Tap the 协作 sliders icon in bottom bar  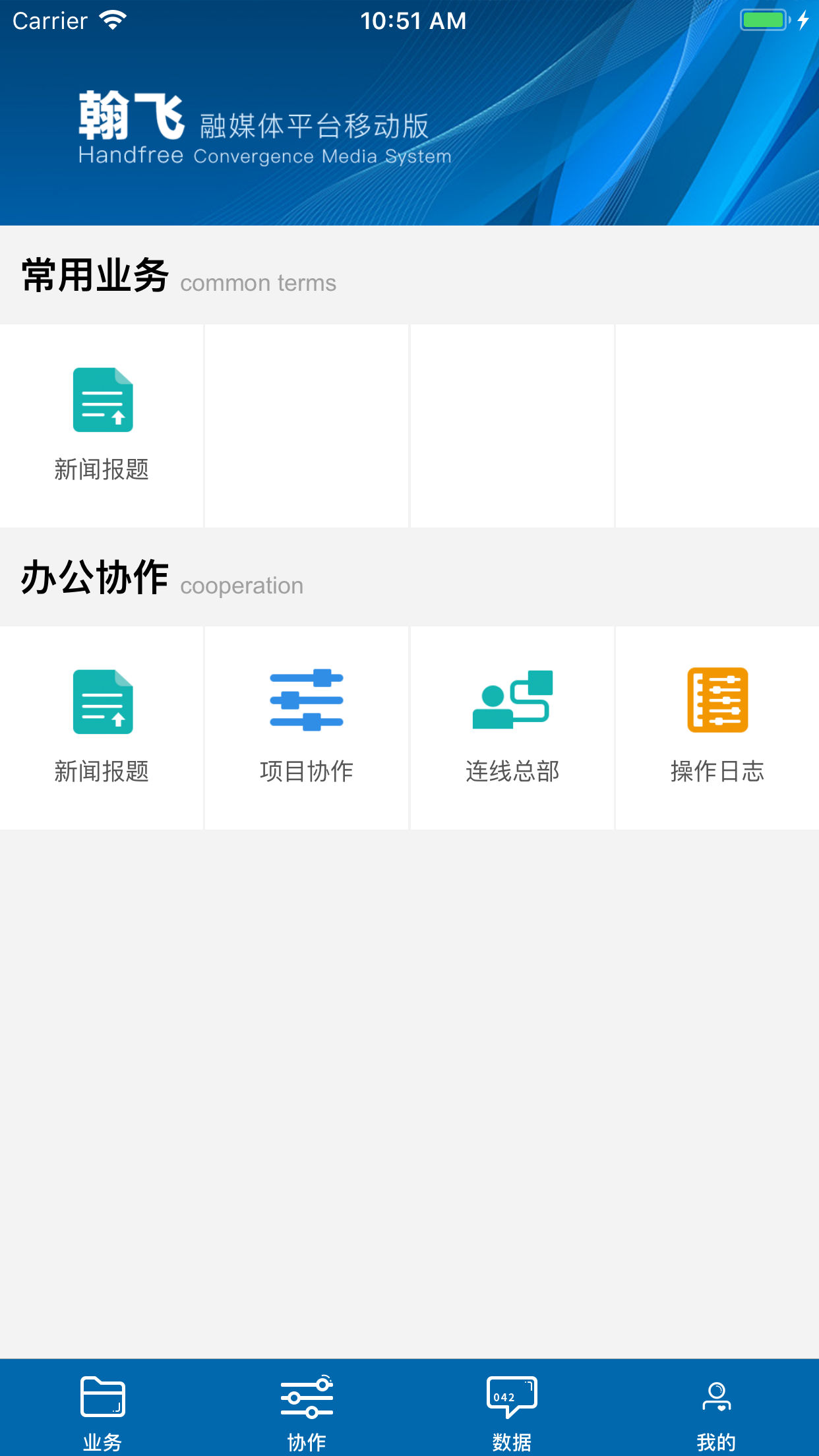(x=307, y=1397)
